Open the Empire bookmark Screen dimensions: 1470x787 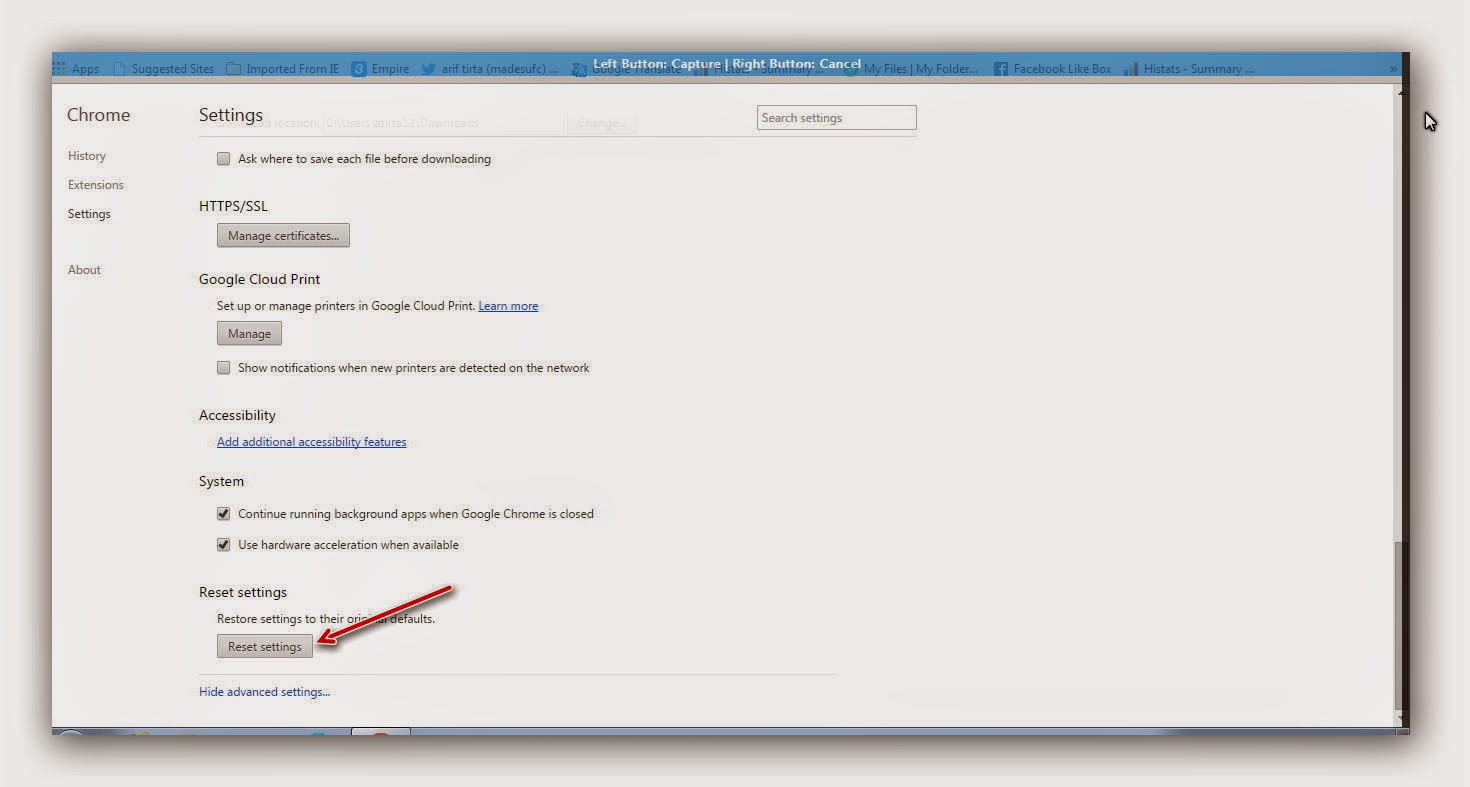point(380,69)
